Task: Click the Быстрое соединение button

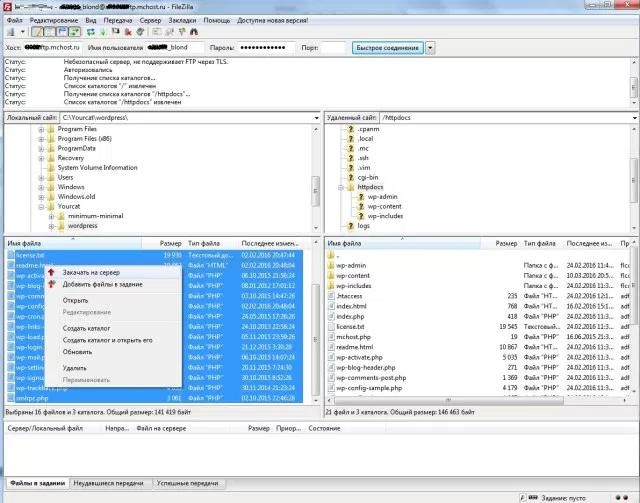Action: click(x=387, y=48)
